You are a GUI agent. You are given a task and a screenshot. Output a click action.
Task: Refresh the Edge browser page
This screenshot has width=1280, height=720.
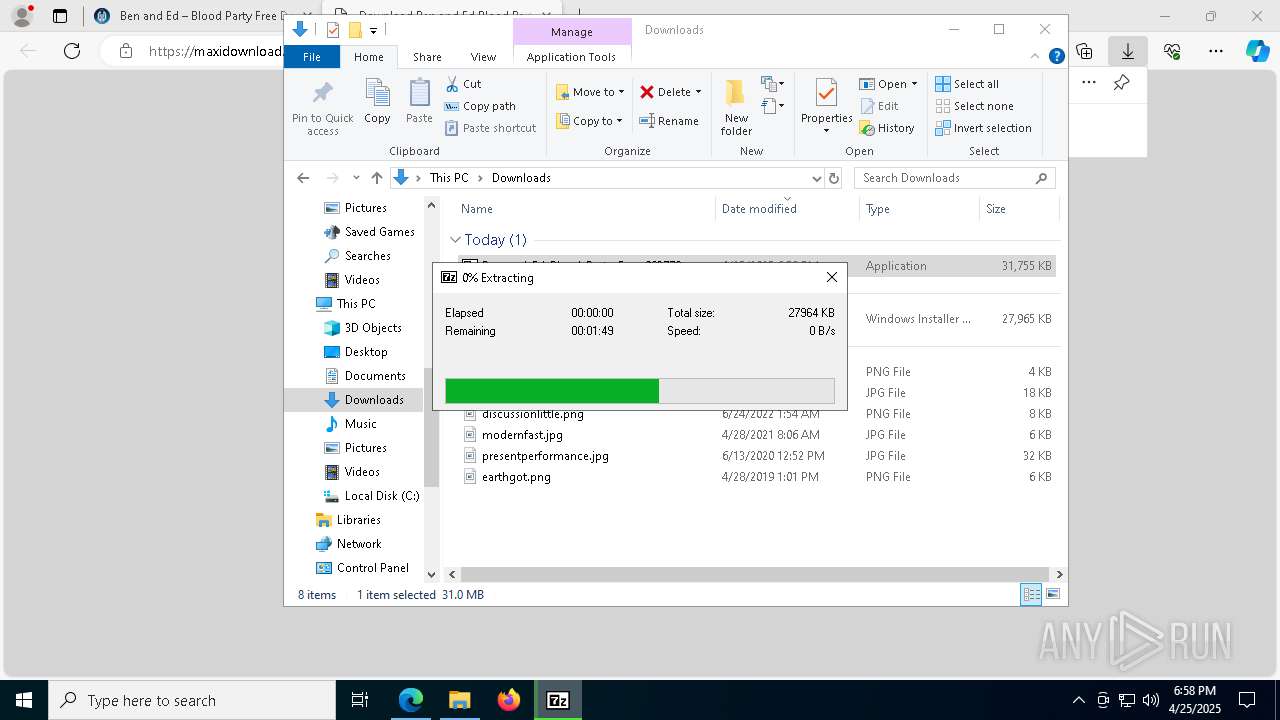[x=72, y=51]
